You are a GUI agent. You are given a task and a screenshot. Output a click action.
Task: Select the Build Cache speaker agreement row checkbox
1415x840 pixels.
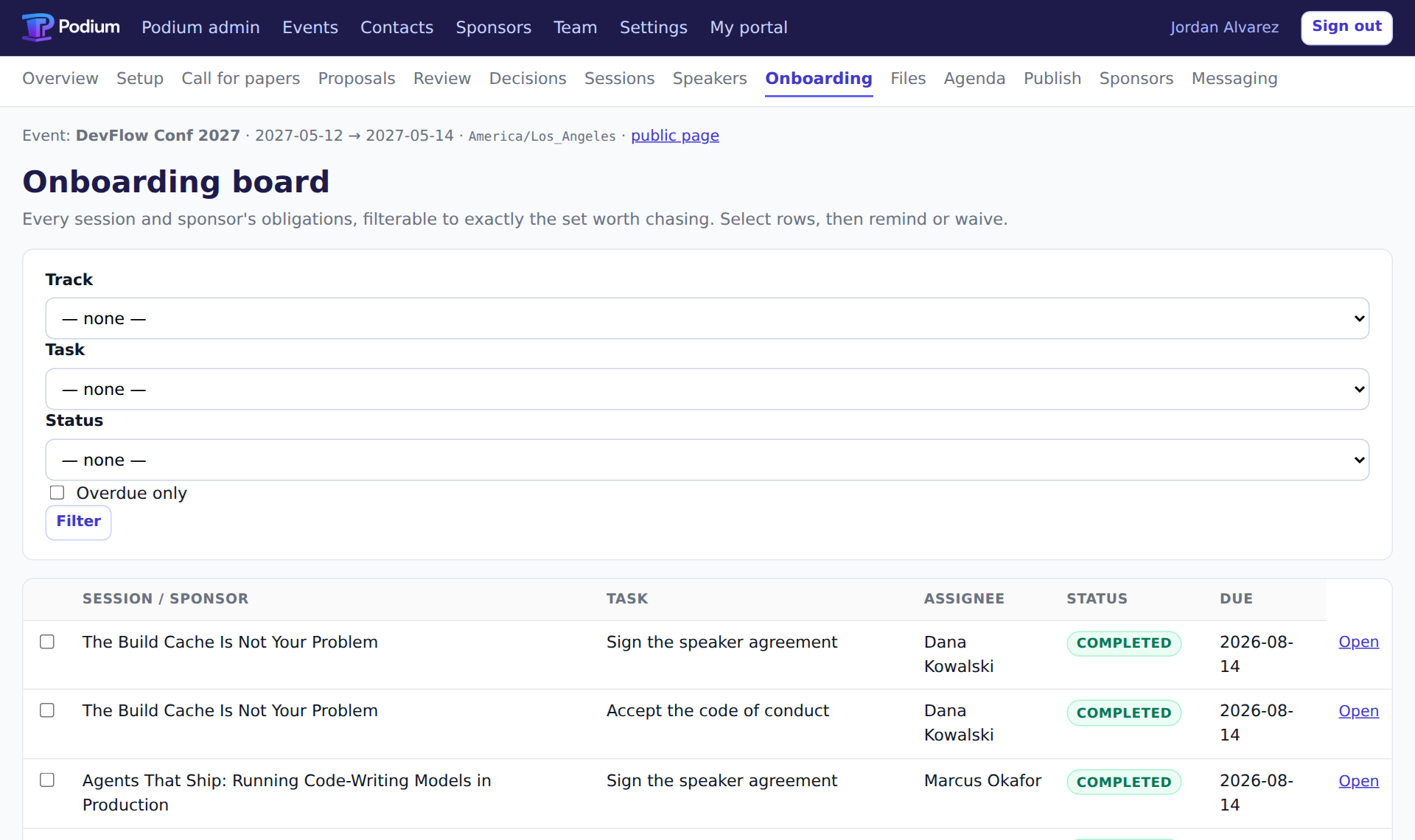(x=47, y=642)
